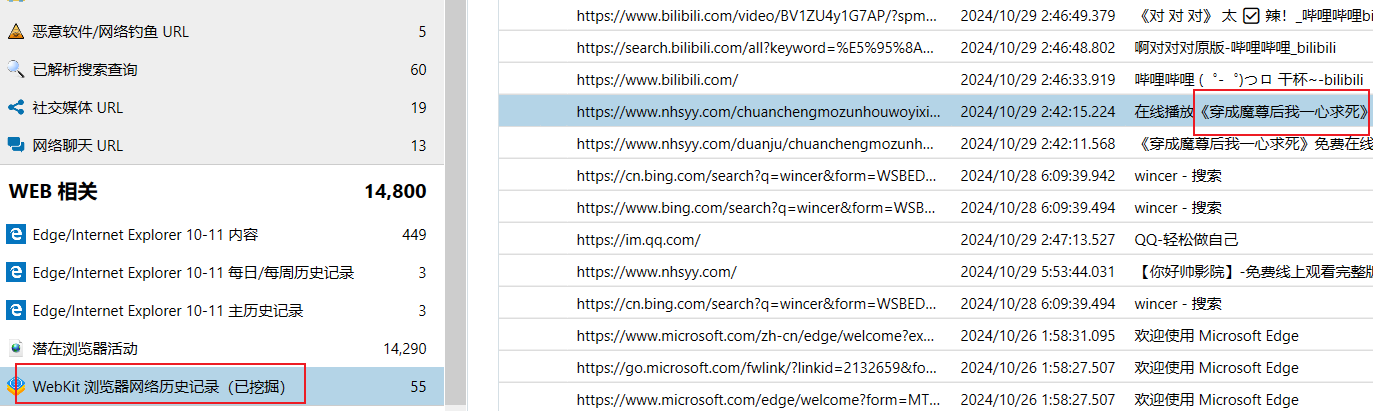Viewport: 1373px width, 411px height.
Task: Click the title 啊对对对原版-哔哩哔哩_bilibili
Action: pos(1235,47)
